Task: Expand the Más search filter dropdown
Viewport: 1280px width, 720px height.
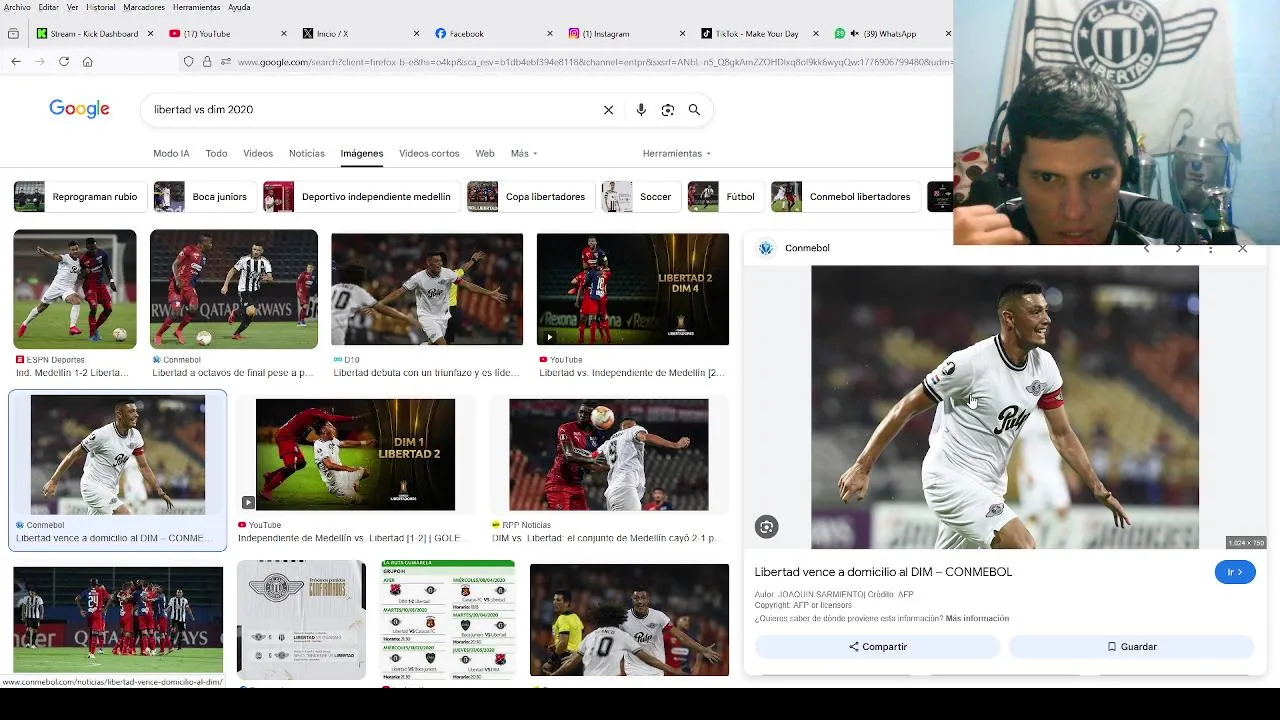Action: [524, 153]
